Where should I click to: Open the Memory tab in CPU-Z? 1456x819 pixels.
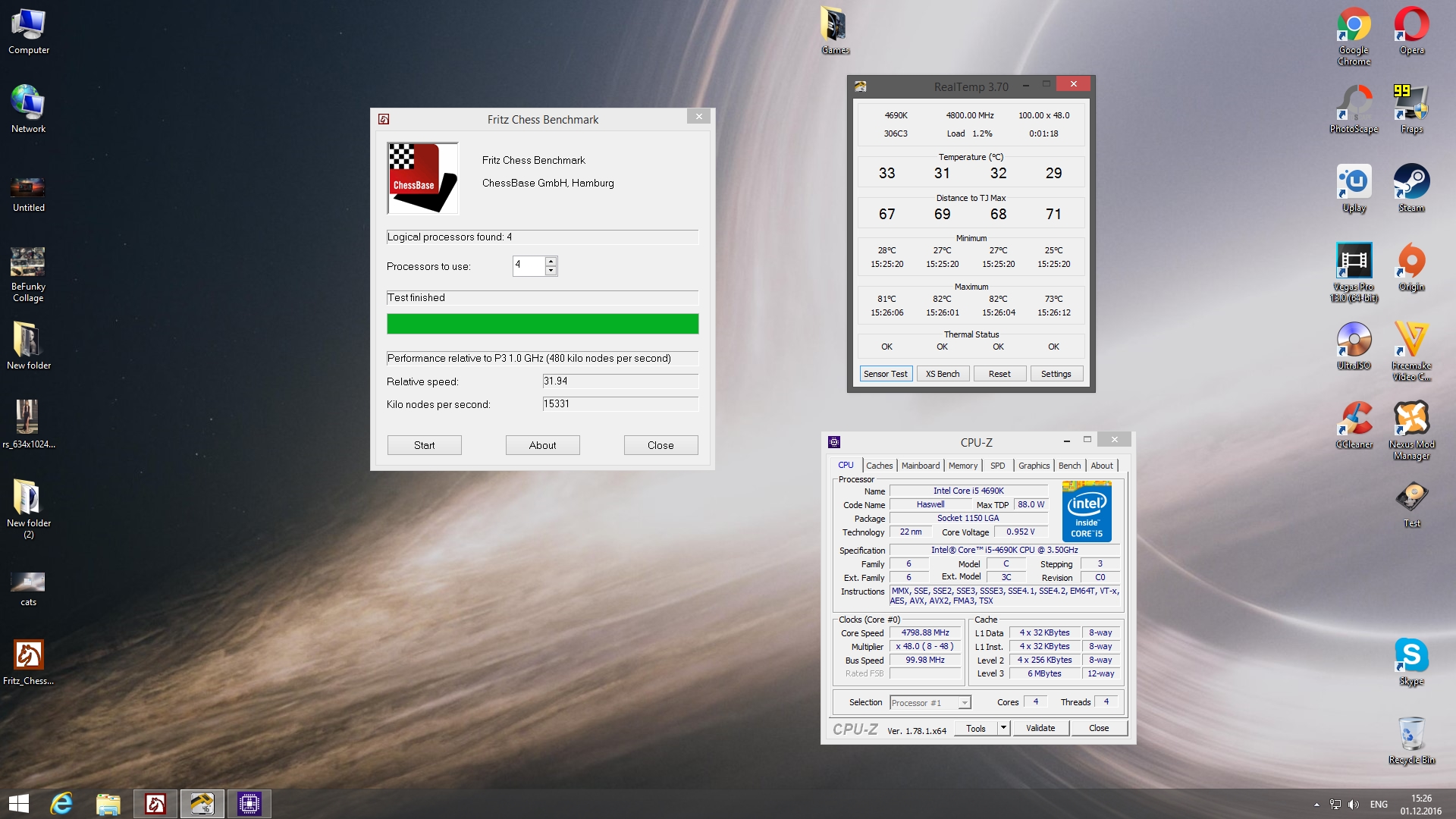coord(962,466)
